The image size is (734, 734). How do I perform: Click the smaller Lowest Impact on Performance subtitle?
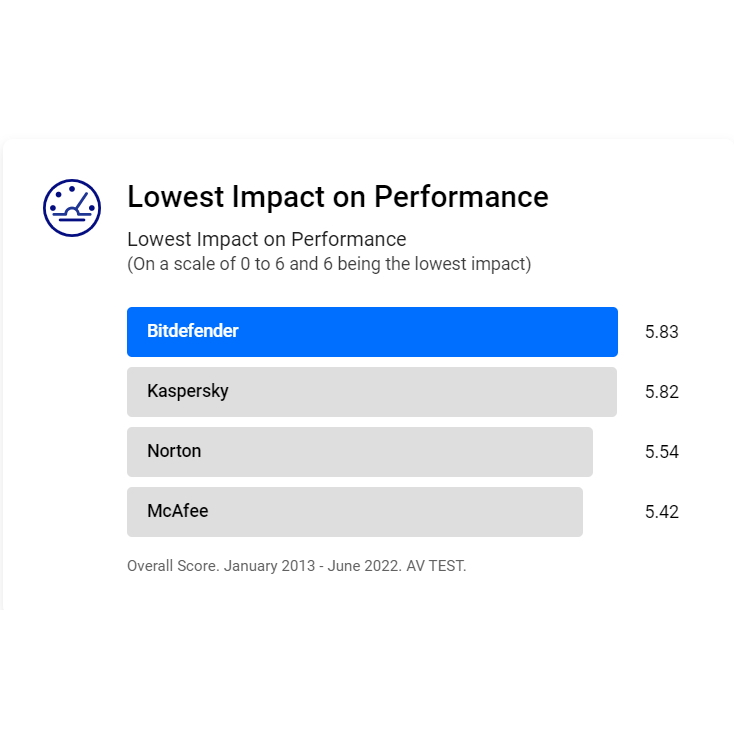(x=266, y=240)
